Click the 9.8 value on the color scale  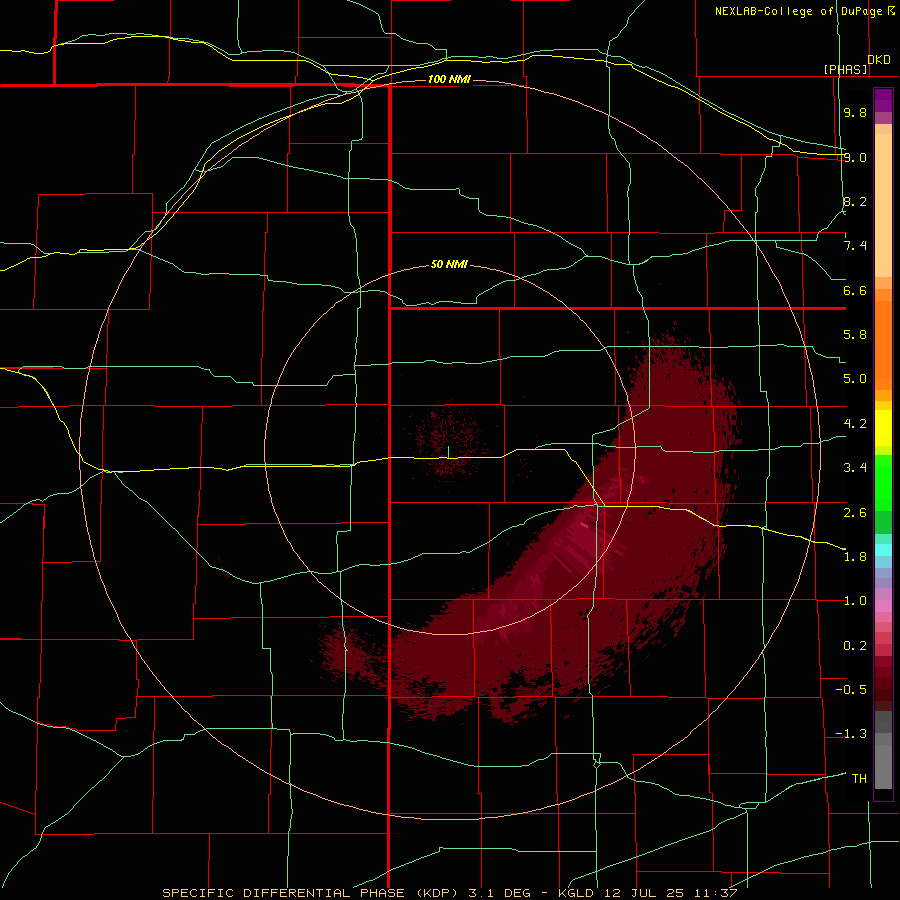855,112
